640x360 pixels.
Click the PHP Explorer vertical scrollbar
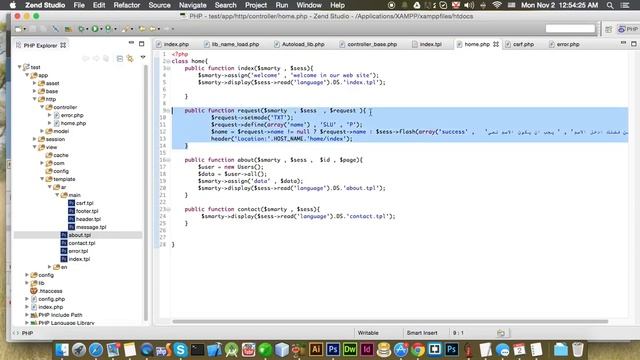click(146, 192)
